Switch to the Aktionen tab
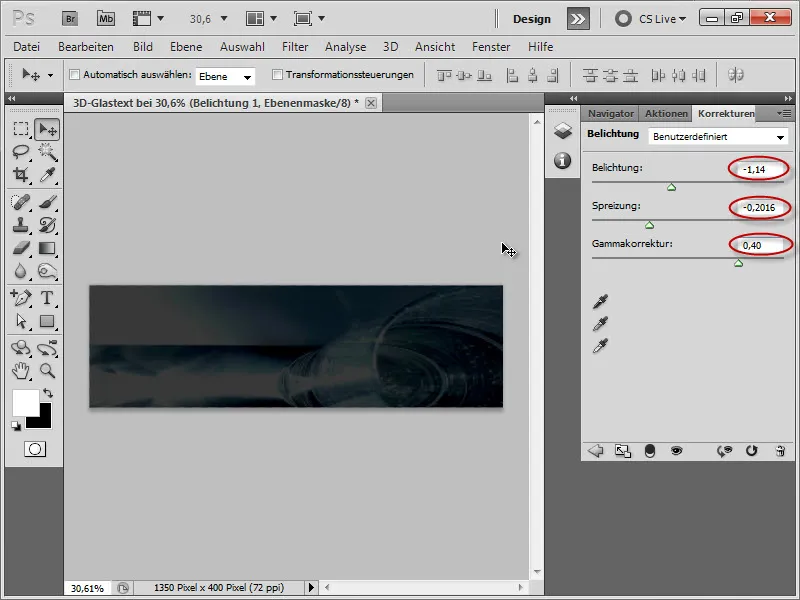The width and height of the screenshot is (800, 600). click(666, 113)
